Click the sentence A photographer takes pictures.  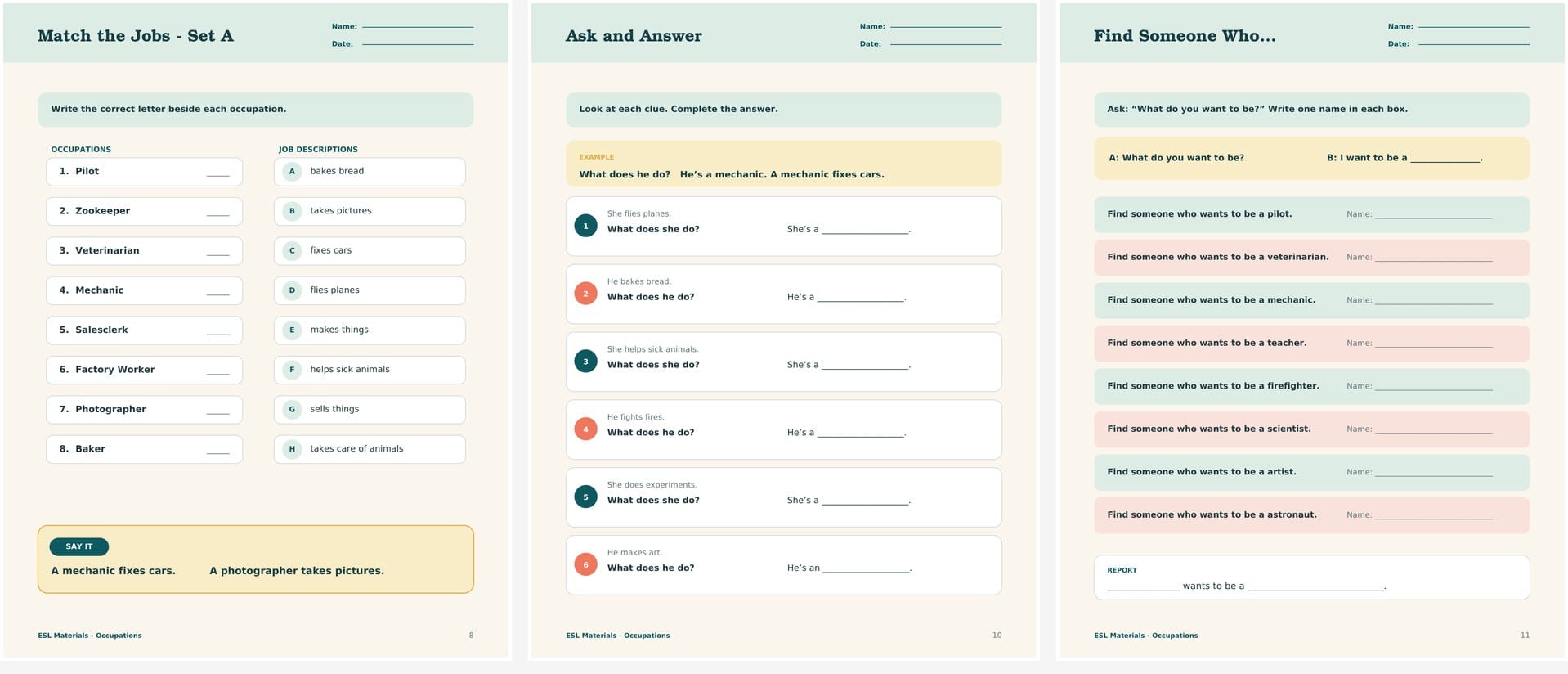pyautogui.click(x=297, y=571)
